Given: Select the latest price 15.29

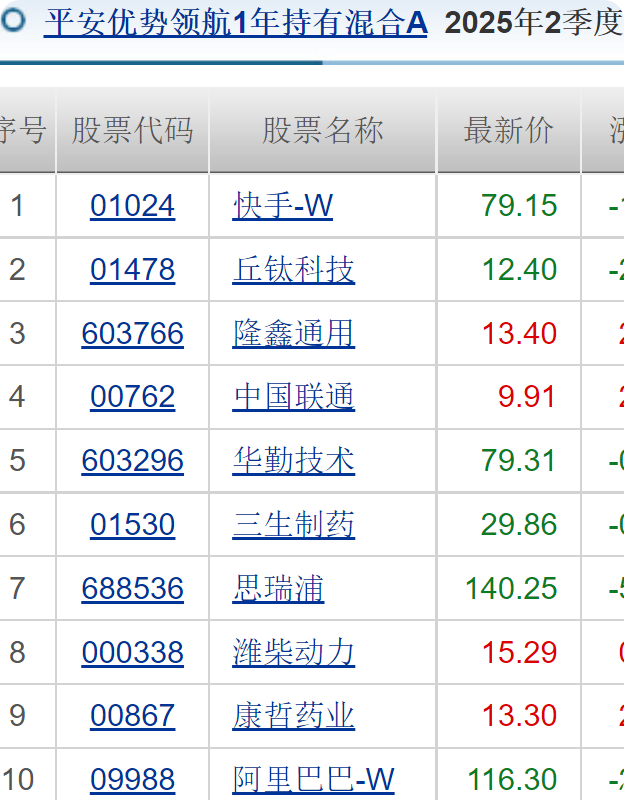Looking at the screenshot, I should pyautogui.click(x=519, y=652).
